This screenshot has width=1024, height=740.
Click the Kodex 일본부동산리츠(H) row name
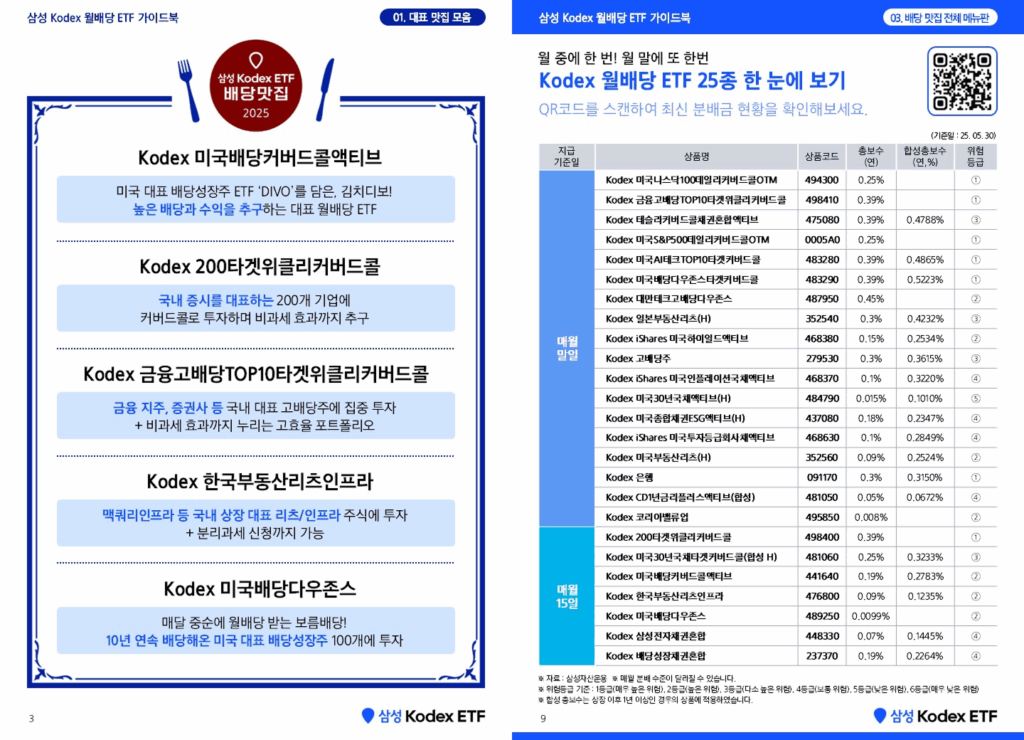[658, 319]
